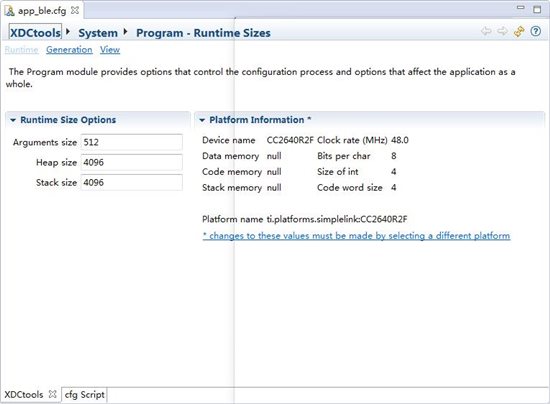Minimize the editor pane
550x404 pixels.
point(521,7)
